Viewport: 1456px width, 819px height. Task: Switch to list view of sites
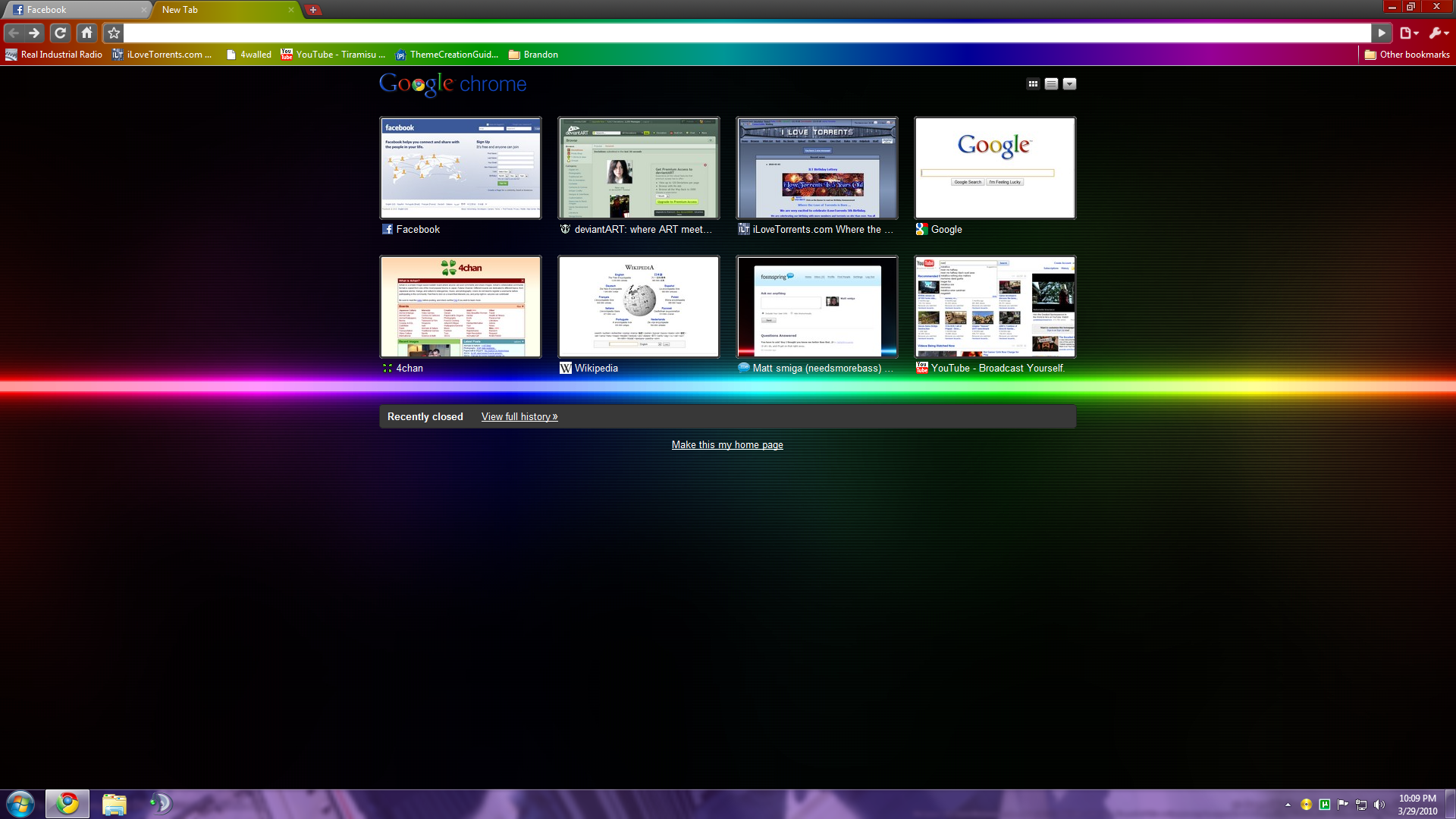click(x=1051, y=84)
